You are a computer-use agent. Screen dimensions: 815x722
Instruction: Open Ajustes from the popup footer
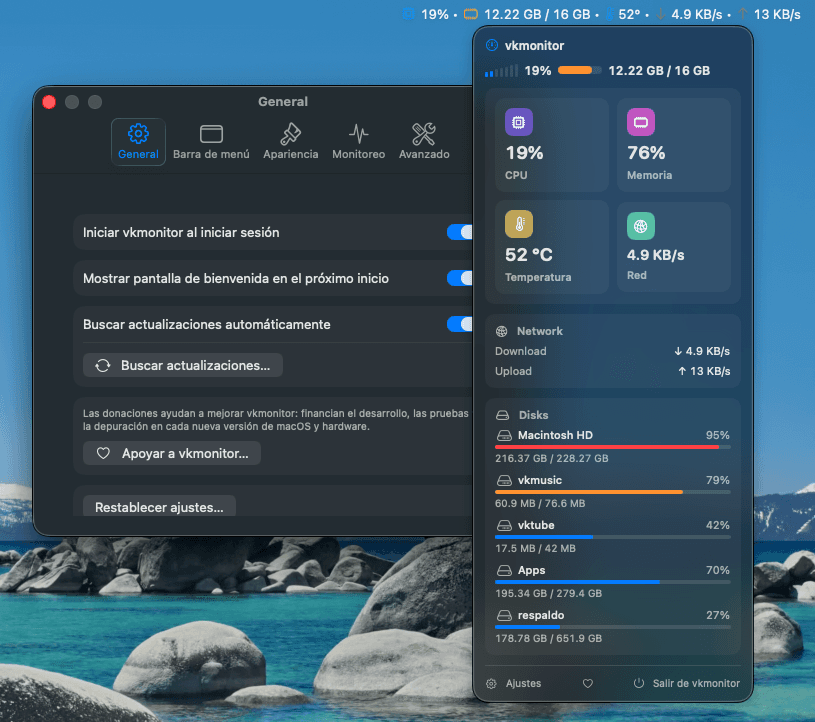514,684
